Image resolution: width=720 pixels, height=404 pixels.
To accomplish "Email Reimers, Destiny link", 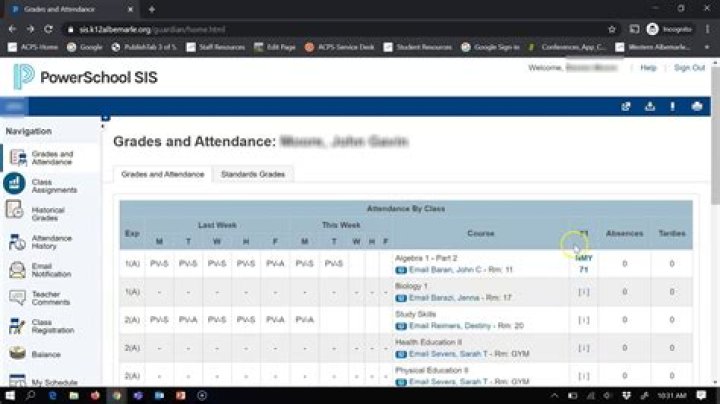I will 466,326.
